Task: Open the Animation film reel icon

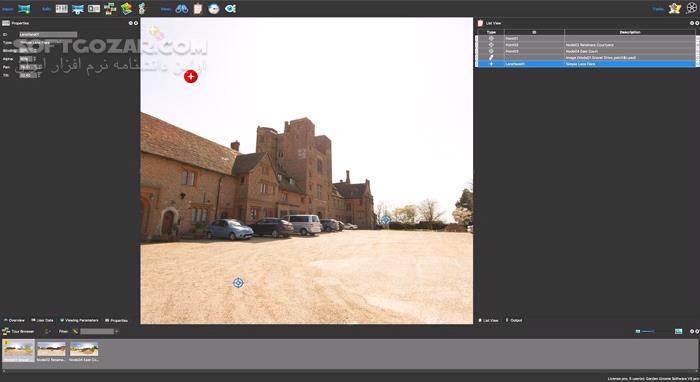Action: click(692, 8)
